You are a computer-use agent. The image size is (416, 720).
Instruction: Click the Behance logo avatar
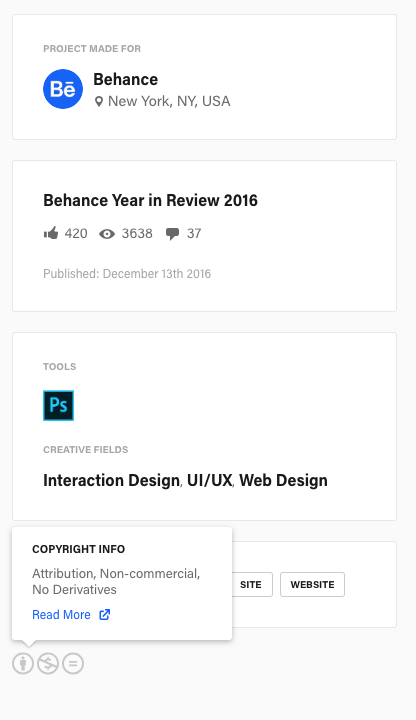(x=63, y=89)
